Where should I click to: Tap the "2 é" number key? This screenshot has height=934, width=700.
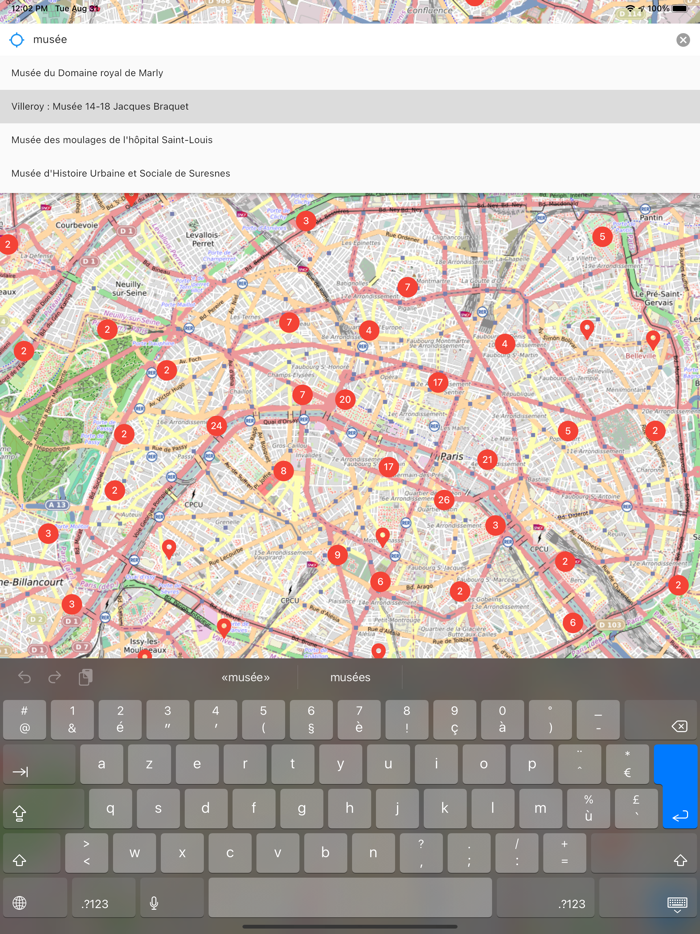point(120,720)
